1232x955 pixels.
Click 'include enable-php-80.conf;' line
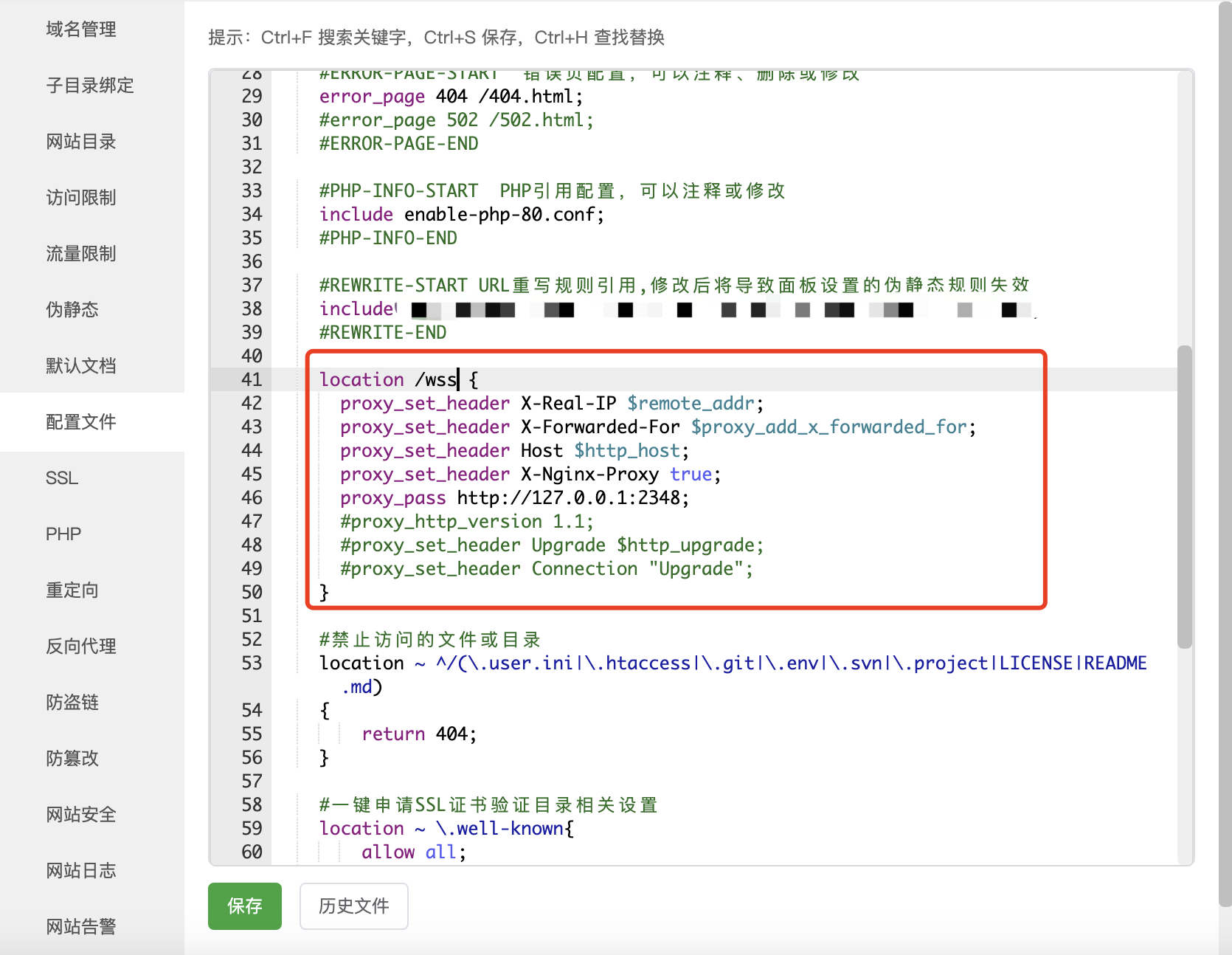462,214
